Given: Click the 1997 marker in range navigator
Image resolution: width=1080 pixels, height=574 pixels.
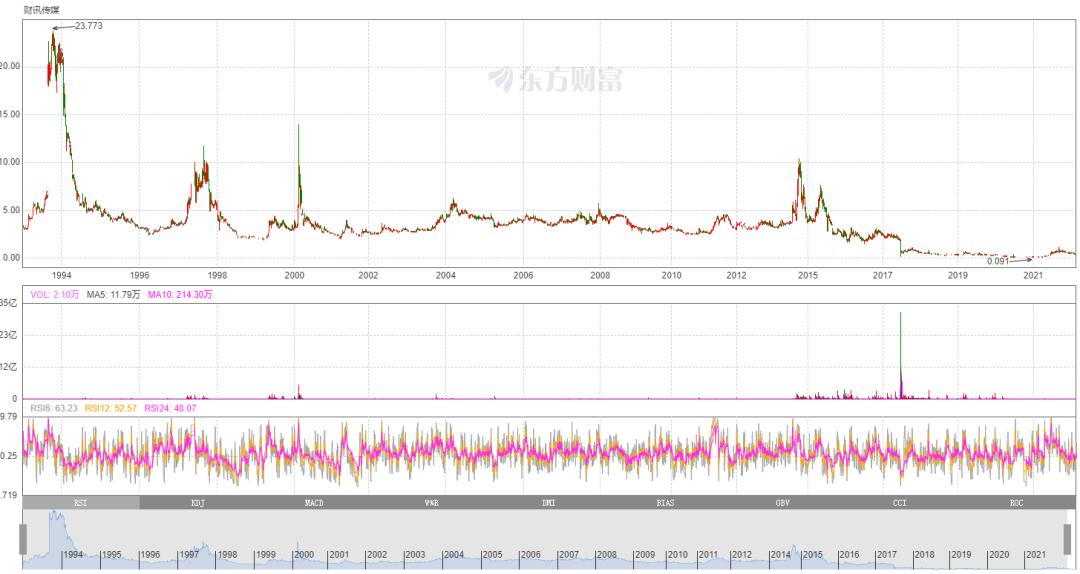Looking at the screenshot, I should pos(189,554).
